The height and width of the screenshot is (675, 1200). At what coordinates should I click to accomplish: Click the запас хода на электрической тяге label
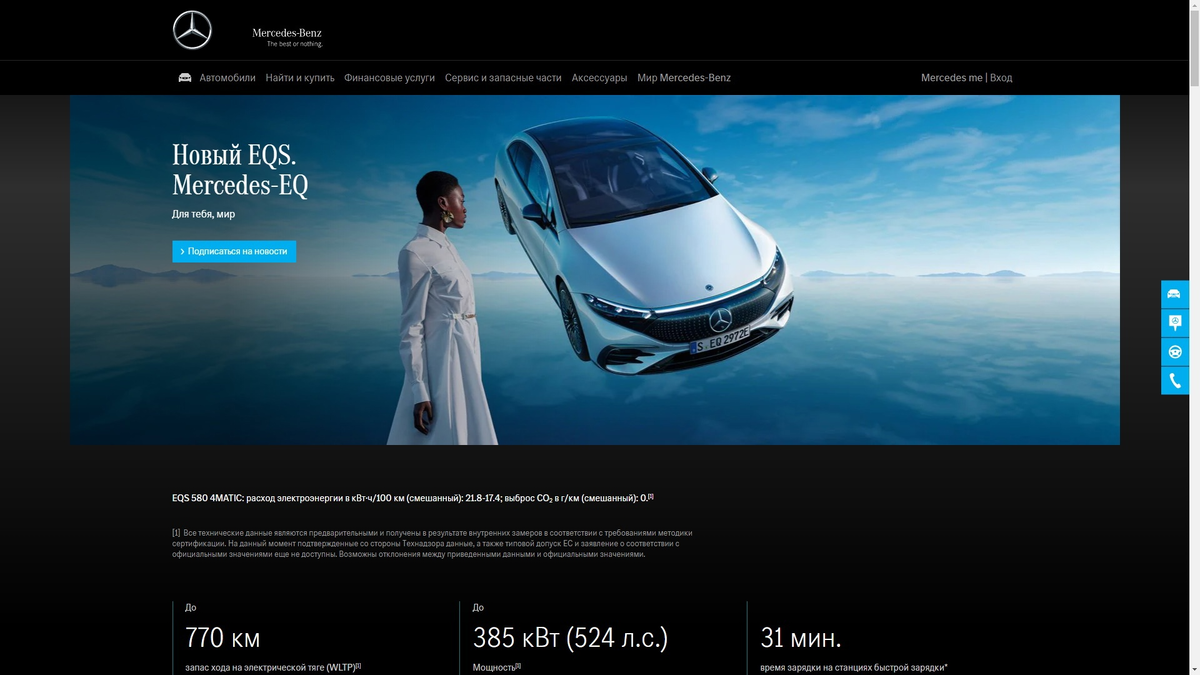(273, 667)
